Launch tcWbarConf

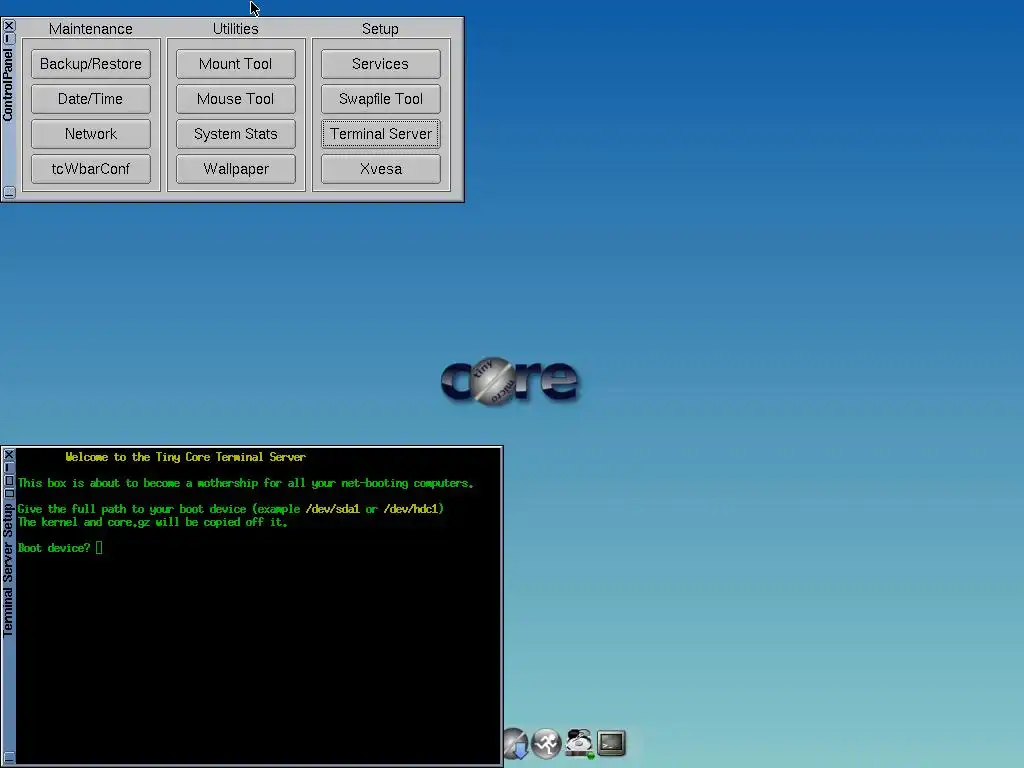[91, 168]
